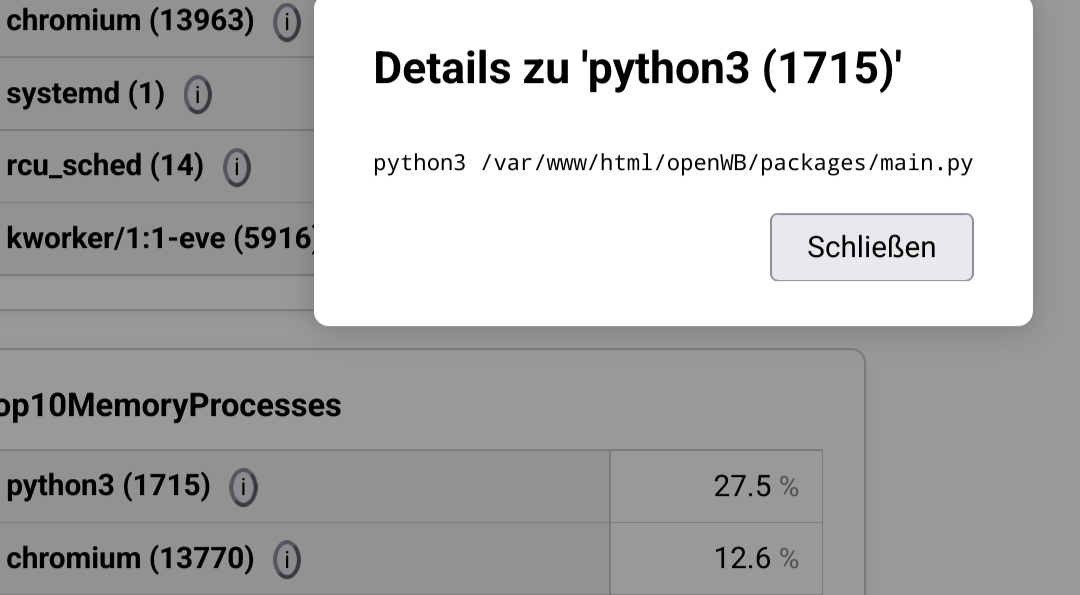
Task: Select python3 (1715) name in memory table
Action: (108, 486)
